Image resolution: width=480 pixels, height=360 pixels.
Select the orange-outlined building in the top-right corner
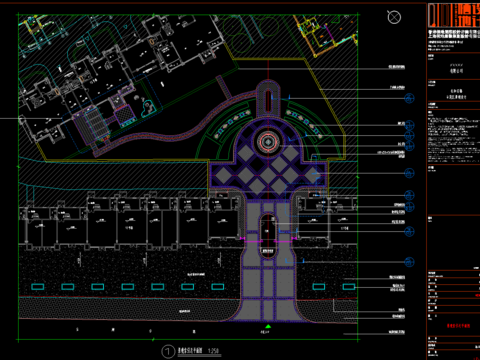(325, 35)
